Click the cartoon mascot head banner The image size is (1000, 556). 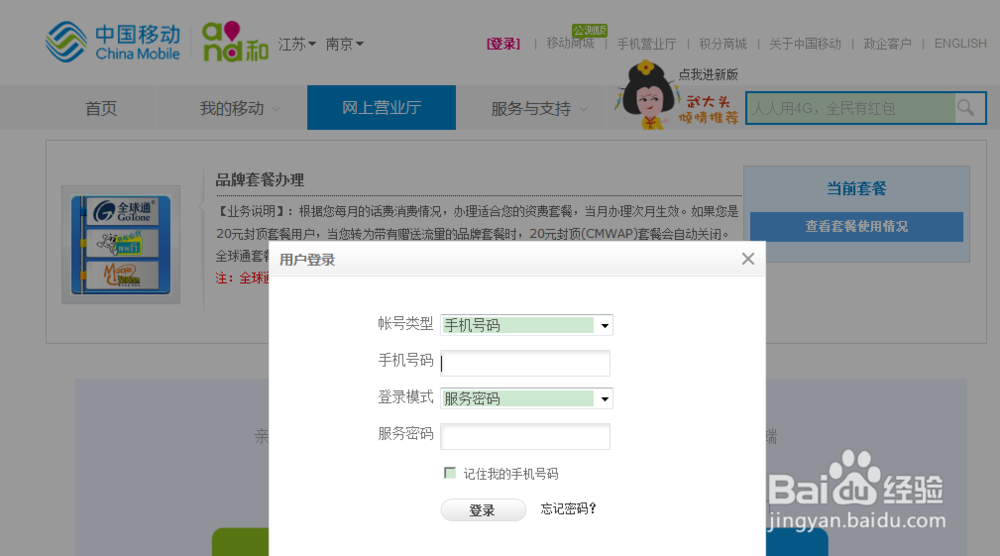tap(648, 95)
